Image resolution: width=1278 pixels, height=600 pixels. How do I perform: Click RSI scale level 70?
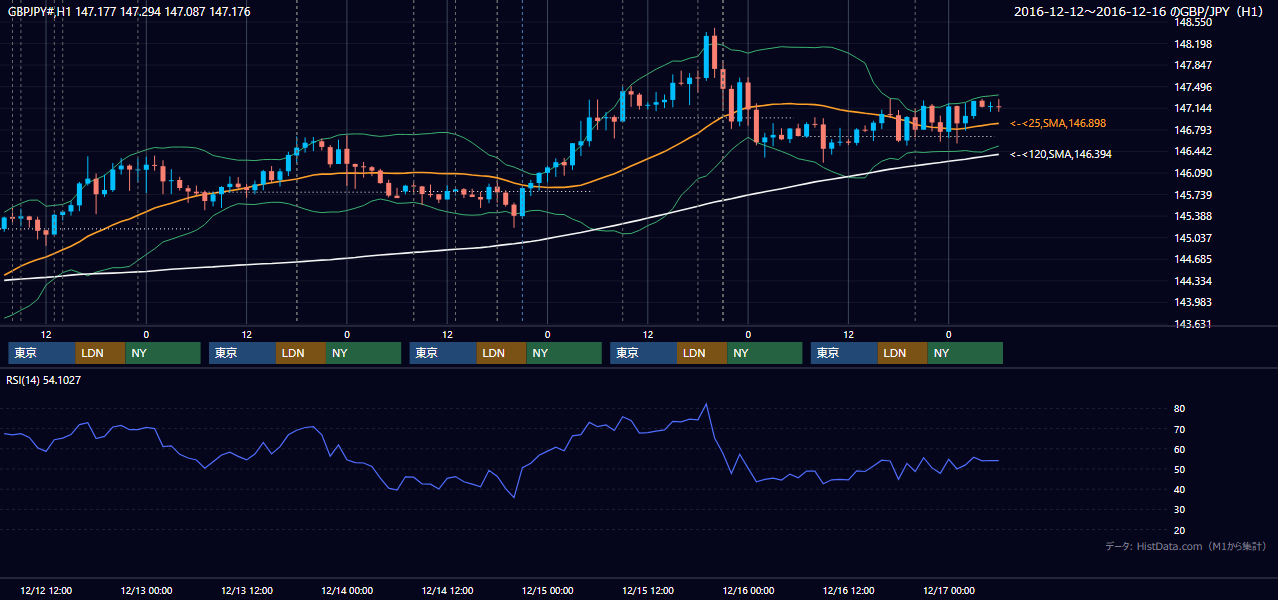tap(1180, 429)
